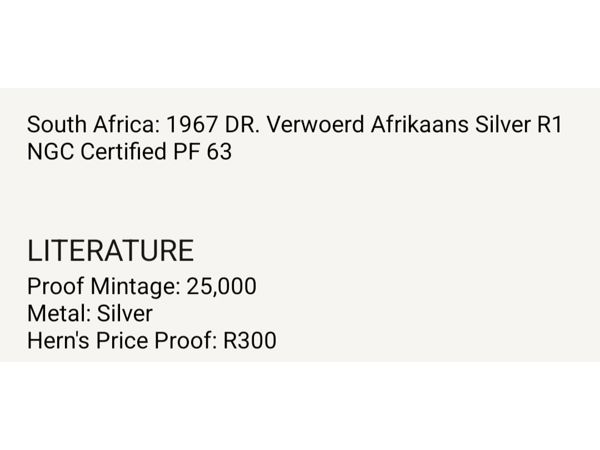This screenshot has height=450, width=600.
Task: Click 'DR.' in the coin title
Action: (242, 125)
